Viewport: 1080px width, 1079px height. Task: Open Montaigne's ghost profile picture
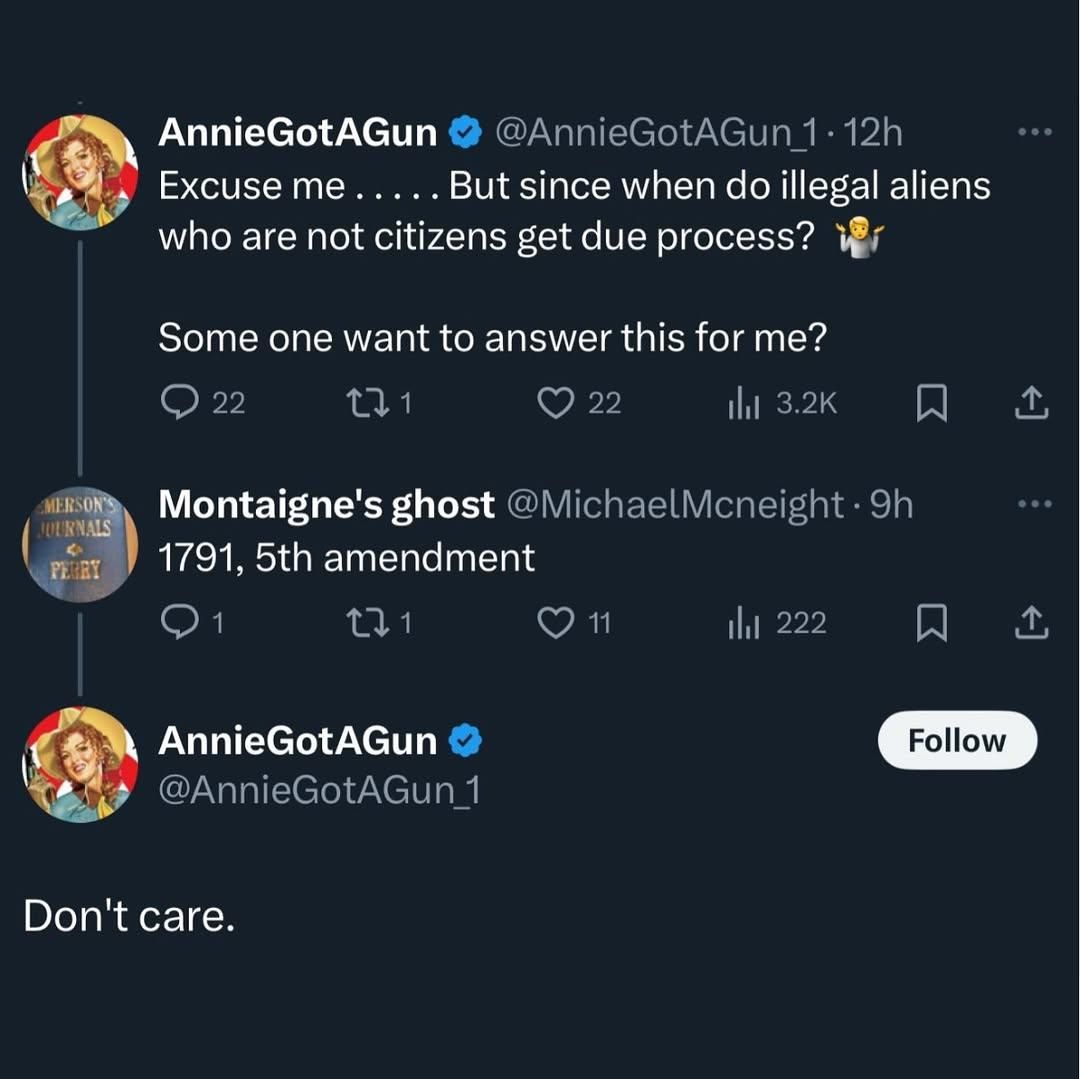click(80, 543)
